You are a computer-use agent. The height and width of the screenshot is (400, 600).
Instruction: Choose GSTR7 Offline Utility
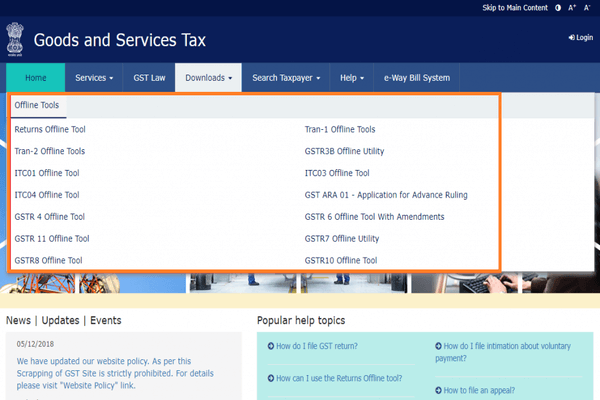[x=342, y=238]
